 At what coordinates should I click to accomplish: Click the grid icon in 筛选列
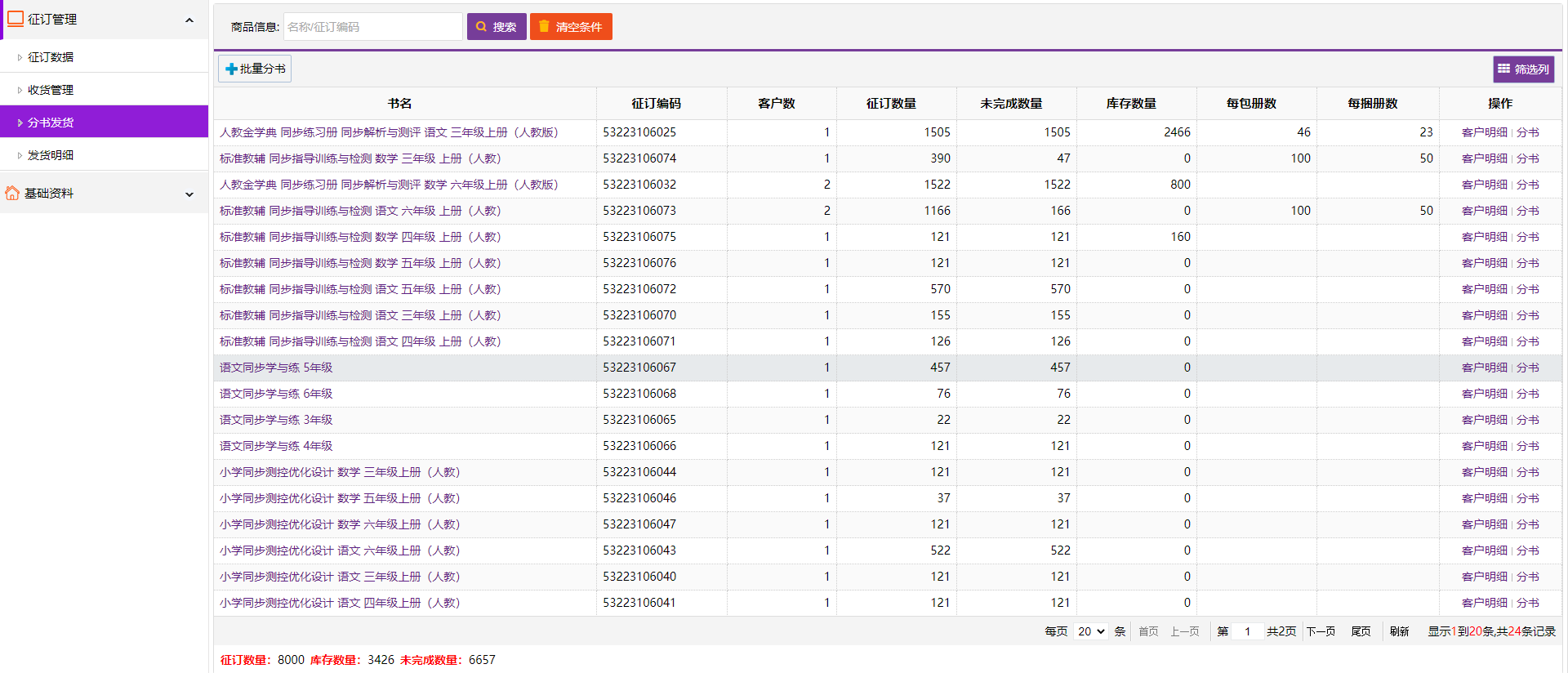coord(1503,69)
